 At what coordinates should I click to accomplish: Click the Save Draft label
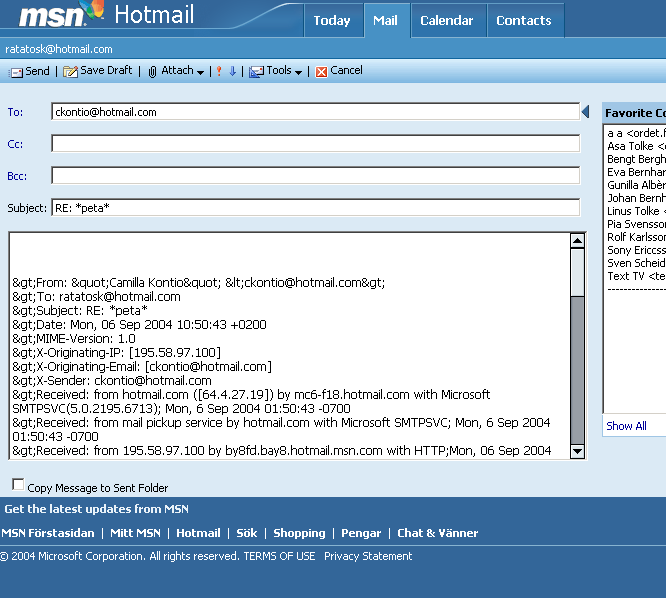pyautogui.click(x=106, y=70)
